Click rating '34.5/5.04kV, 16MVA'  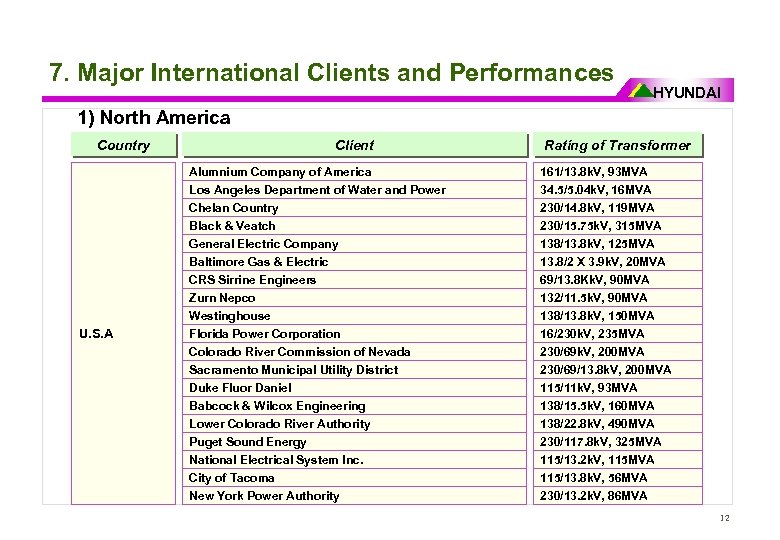pyautogui.click(x=618, y=189)
